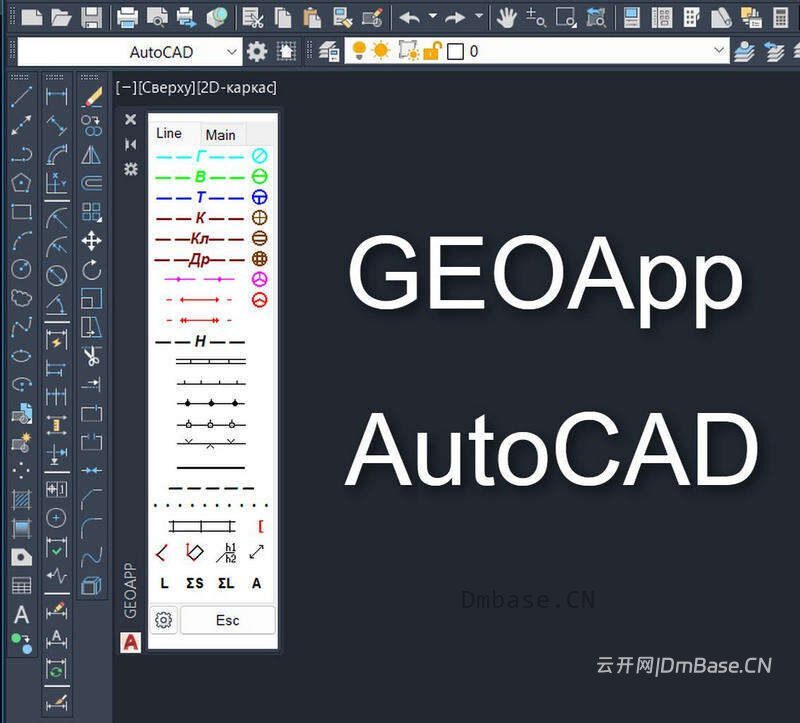The width and height of the screenshot is (800, 723).
Task: Select the Erase tool
Action: [92, 96]
